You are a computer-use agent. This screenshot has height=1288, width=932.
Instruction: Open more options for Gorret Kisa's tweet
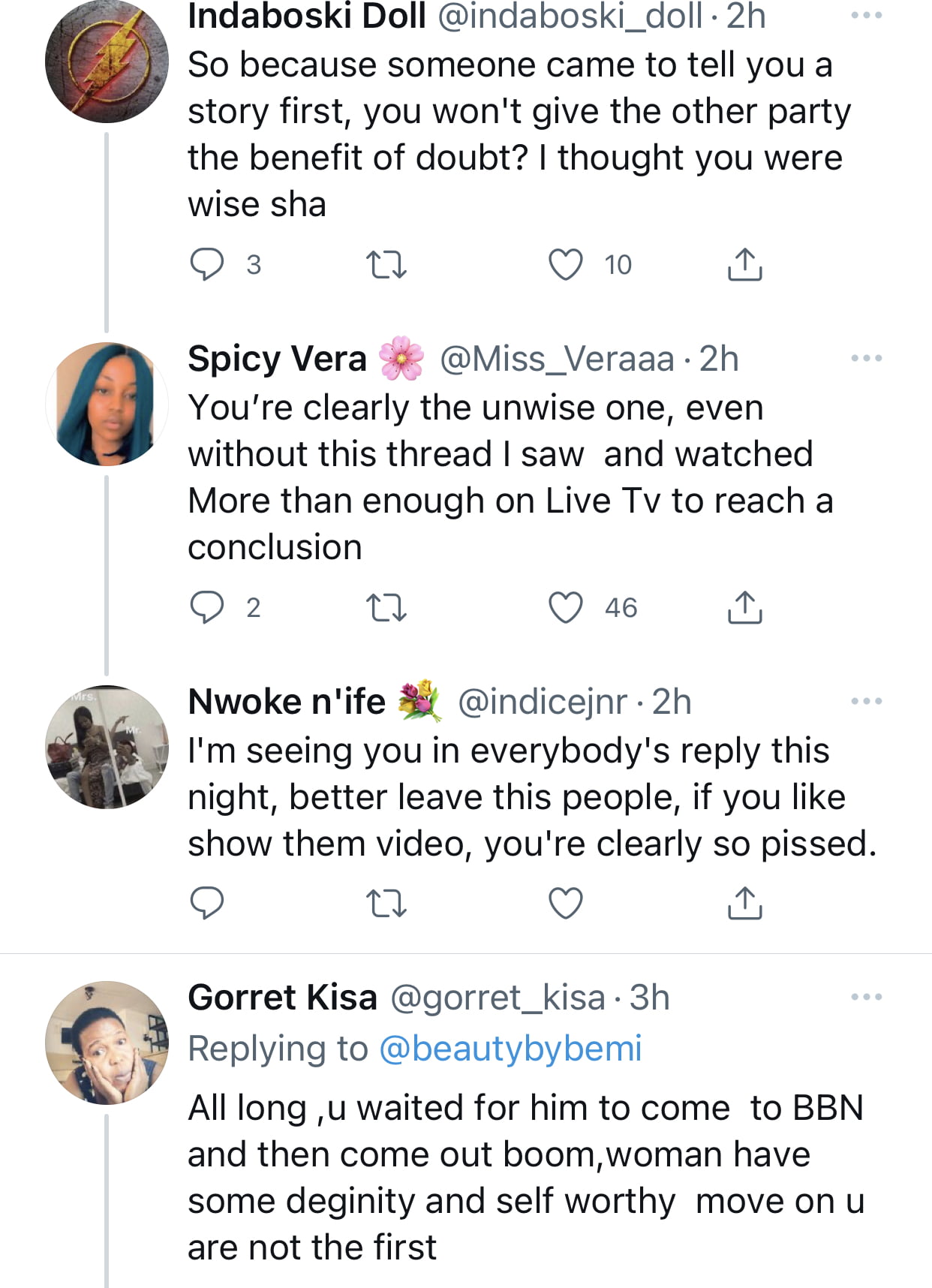tap(867, 997)
